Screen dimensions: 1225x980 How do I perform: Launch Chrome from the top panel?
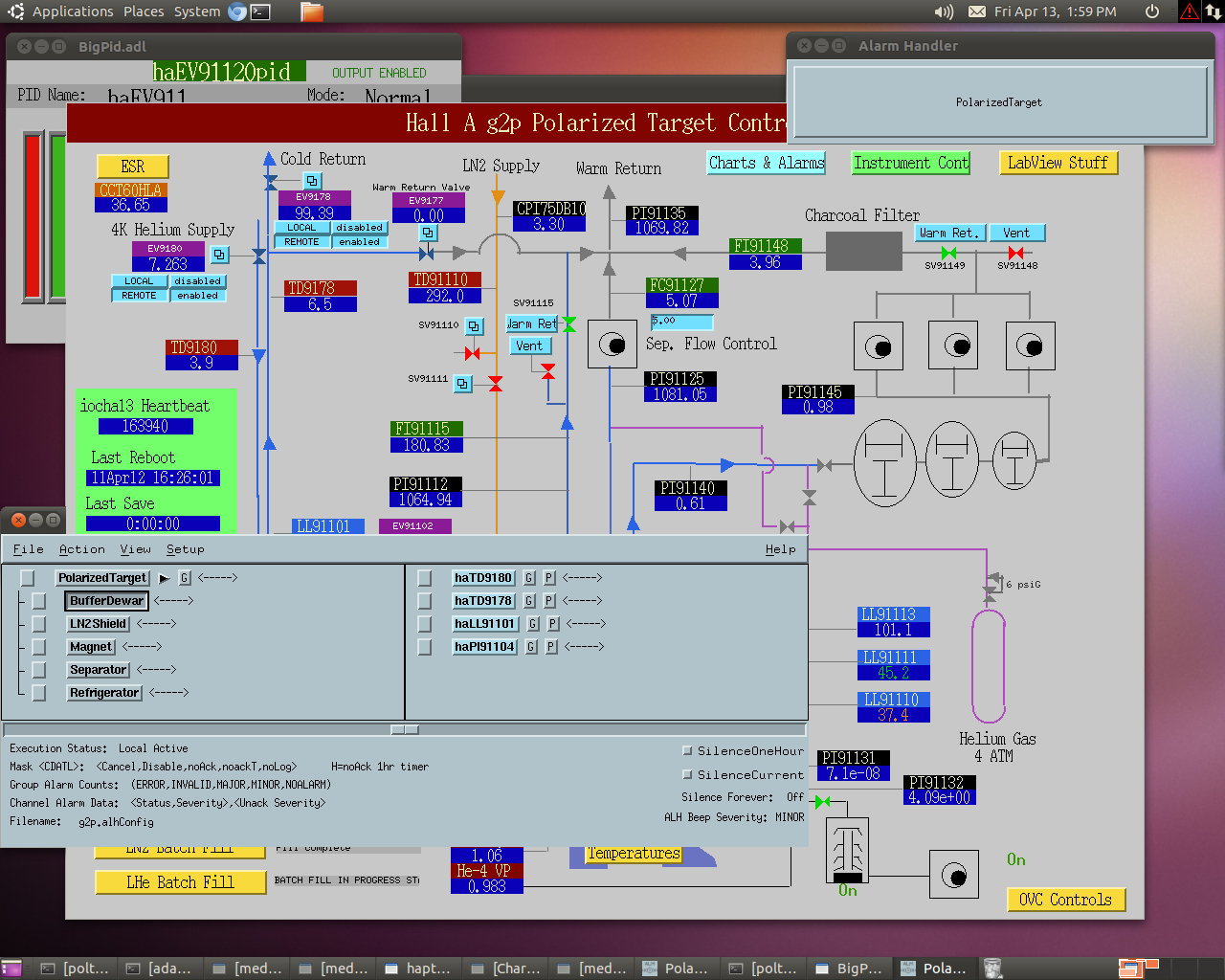pyautogui.click(x=236, y=11)
